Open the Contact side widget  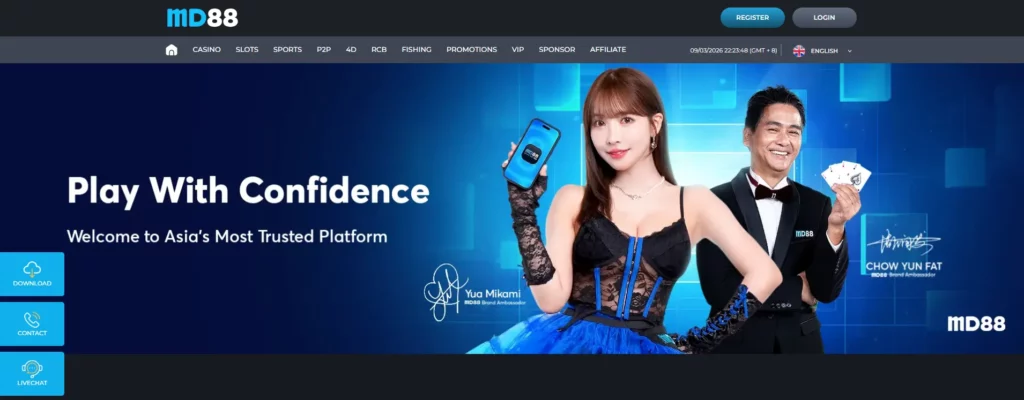click(x=32, y=324)
